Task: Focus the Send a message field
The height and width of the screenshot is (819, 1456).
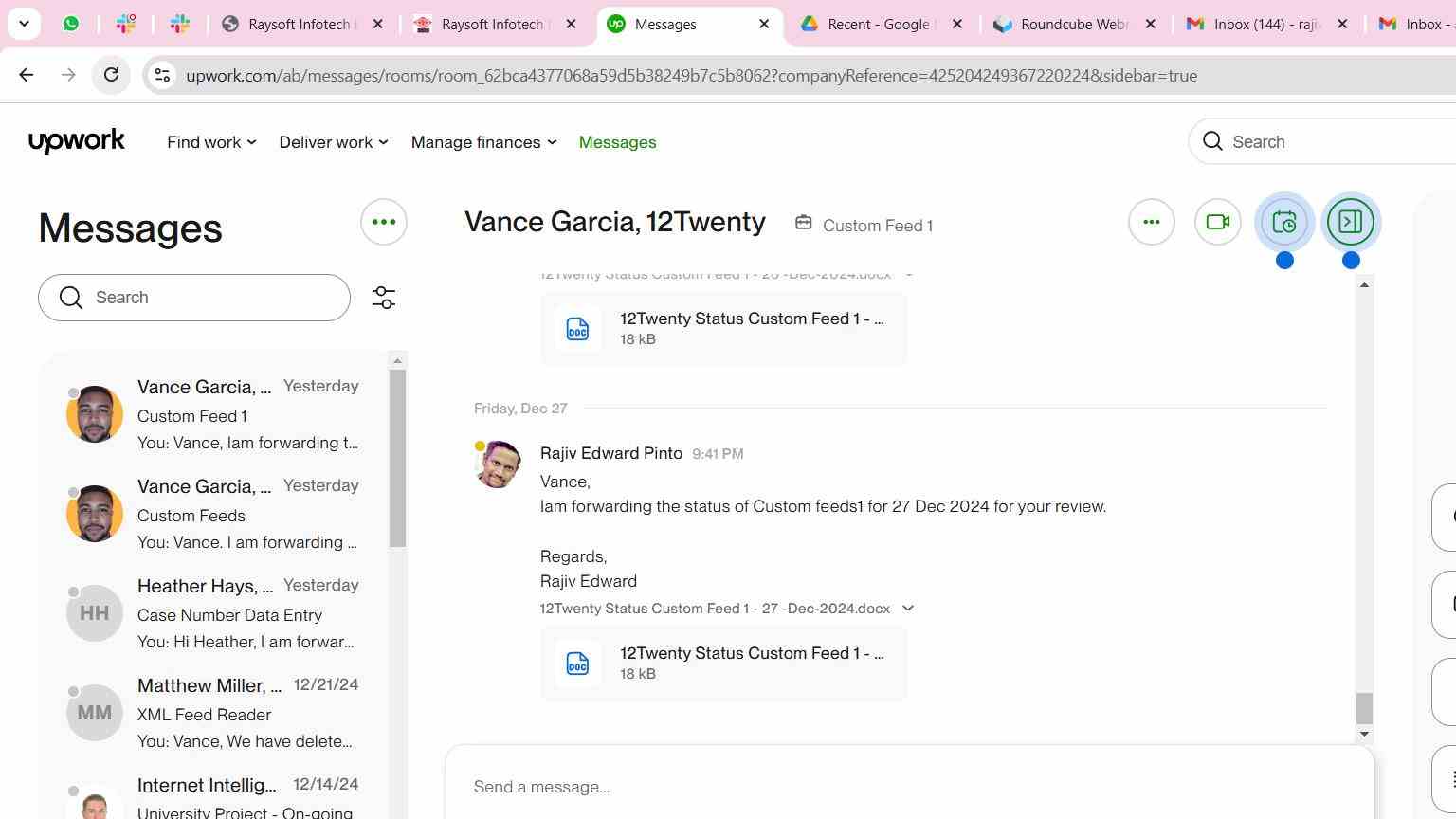Action: [908, 787]
